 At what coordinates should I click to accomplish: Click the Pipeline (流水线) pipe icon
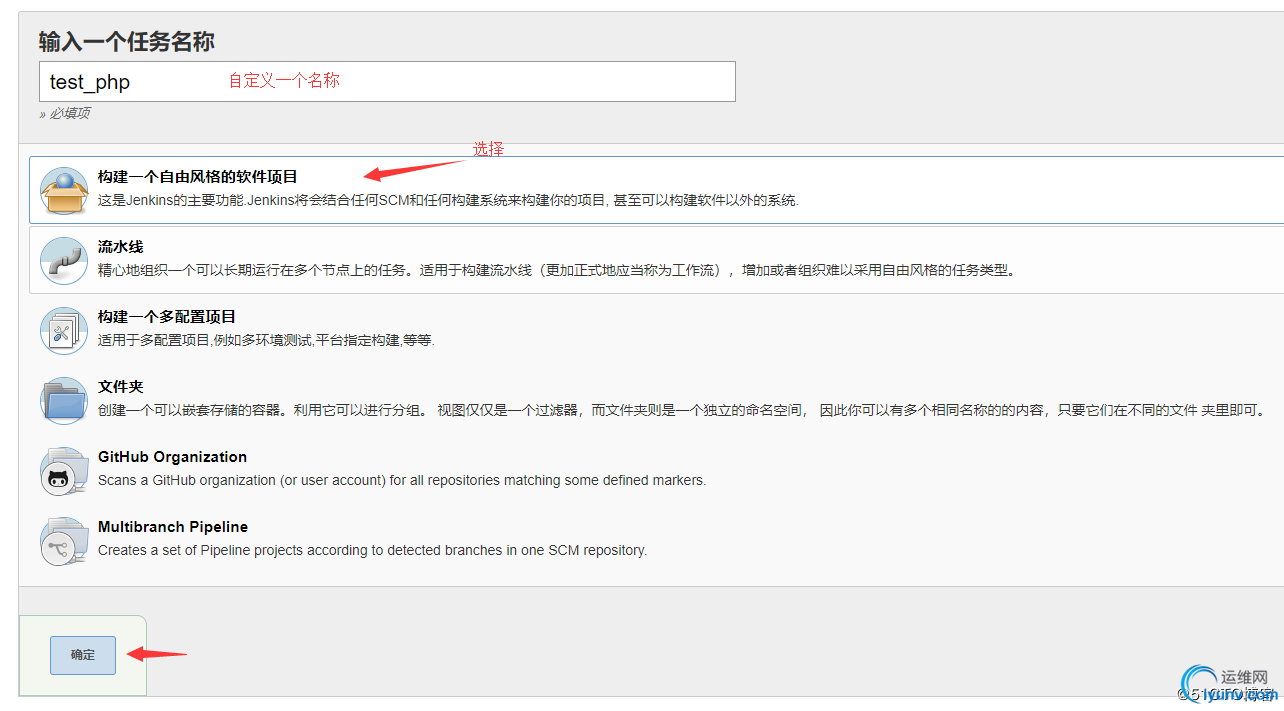[x=64, y=260]
